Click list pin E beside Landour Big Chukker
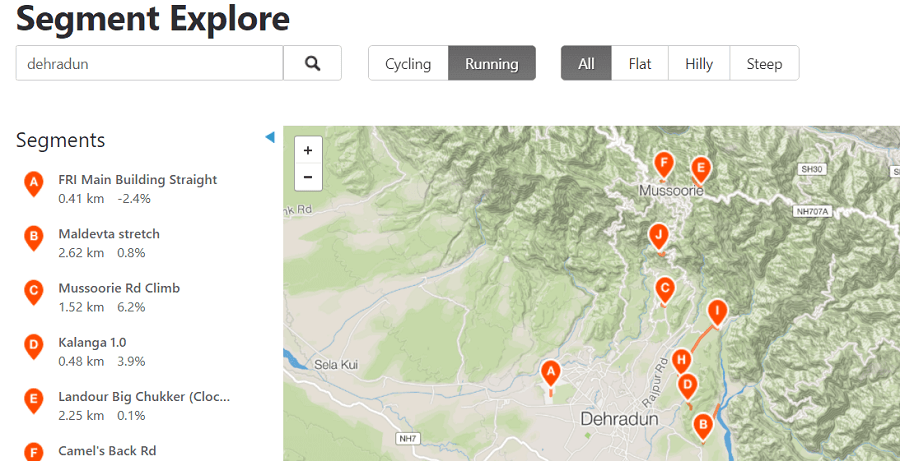Image resolution: width=900 pixels, height=461 pixels. tap(34, 401)
